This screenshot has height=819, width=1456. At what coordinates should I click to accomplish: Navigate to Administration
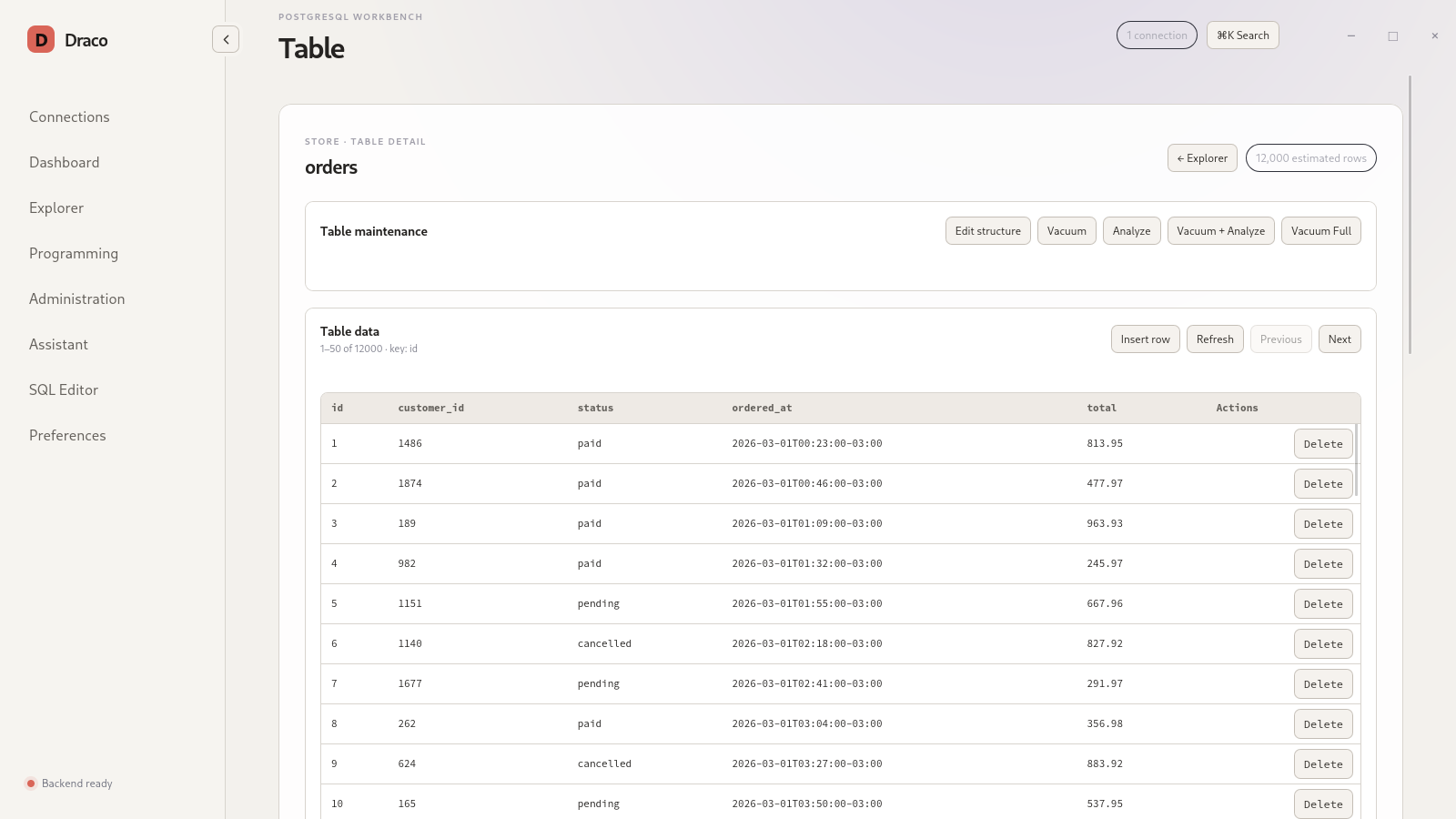pyautogui.click(x=77, y=298)
